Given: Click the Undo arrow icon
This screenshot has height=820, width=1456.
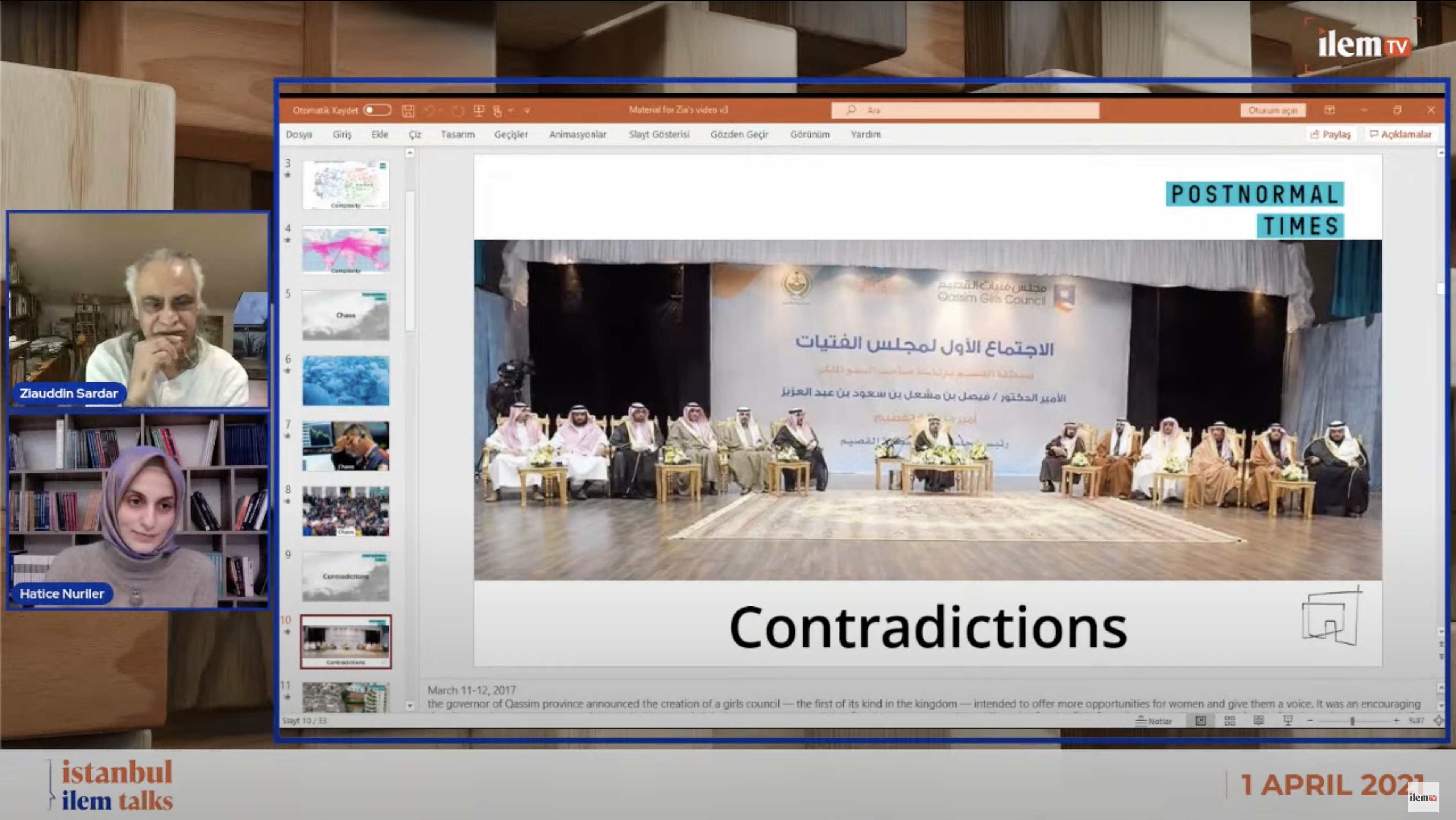Looking at the screenshot, I should coord(429,111).
